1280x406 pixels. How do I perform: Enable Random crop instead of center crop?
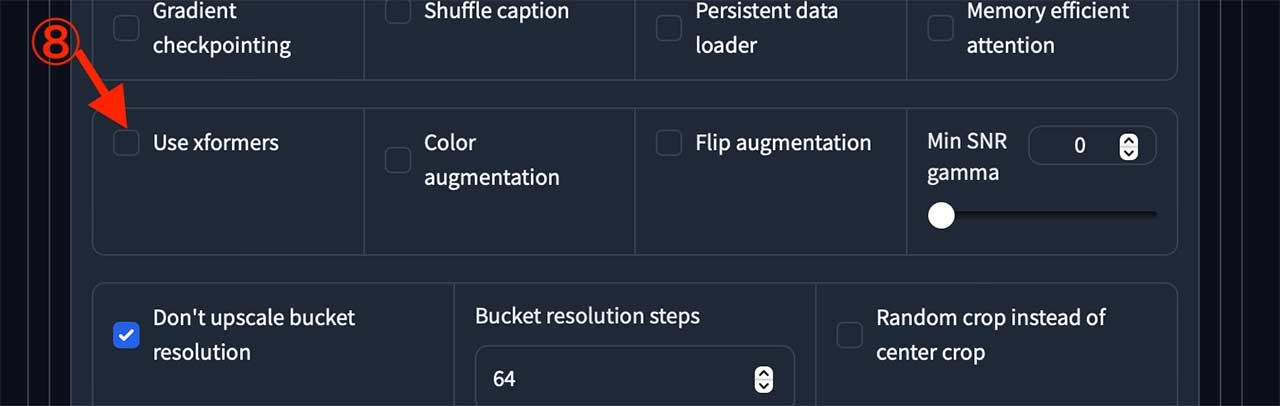849,335
